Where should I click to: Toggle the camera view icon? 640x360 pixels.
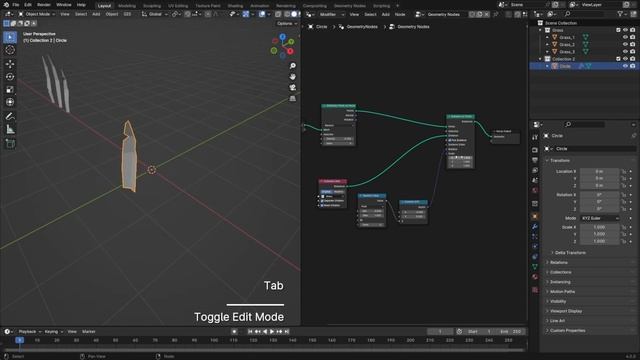(x=293, y=87)
